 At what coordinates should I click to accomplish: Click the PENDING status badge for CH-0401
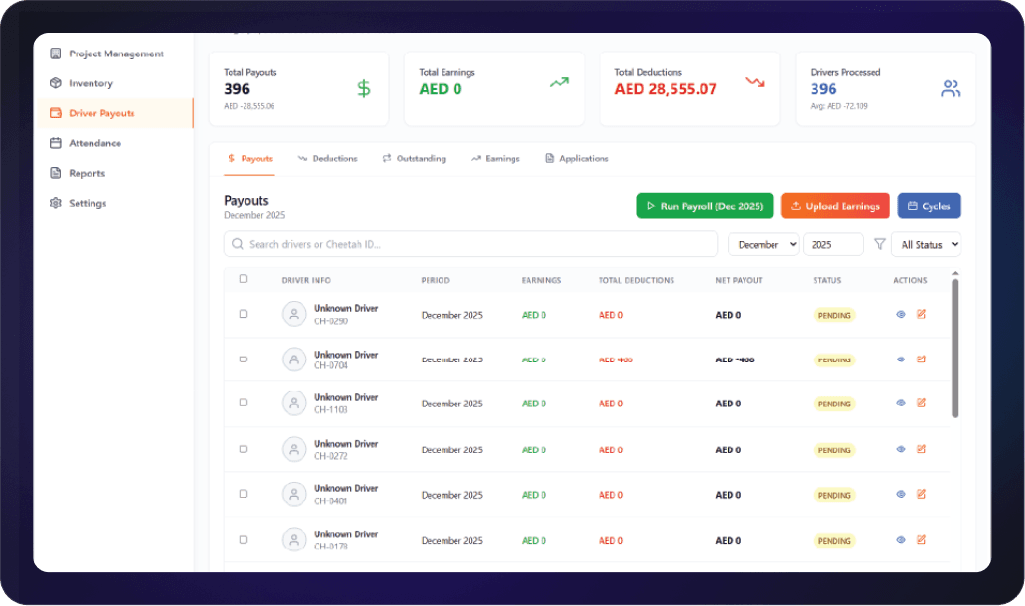tap(834, 495)
